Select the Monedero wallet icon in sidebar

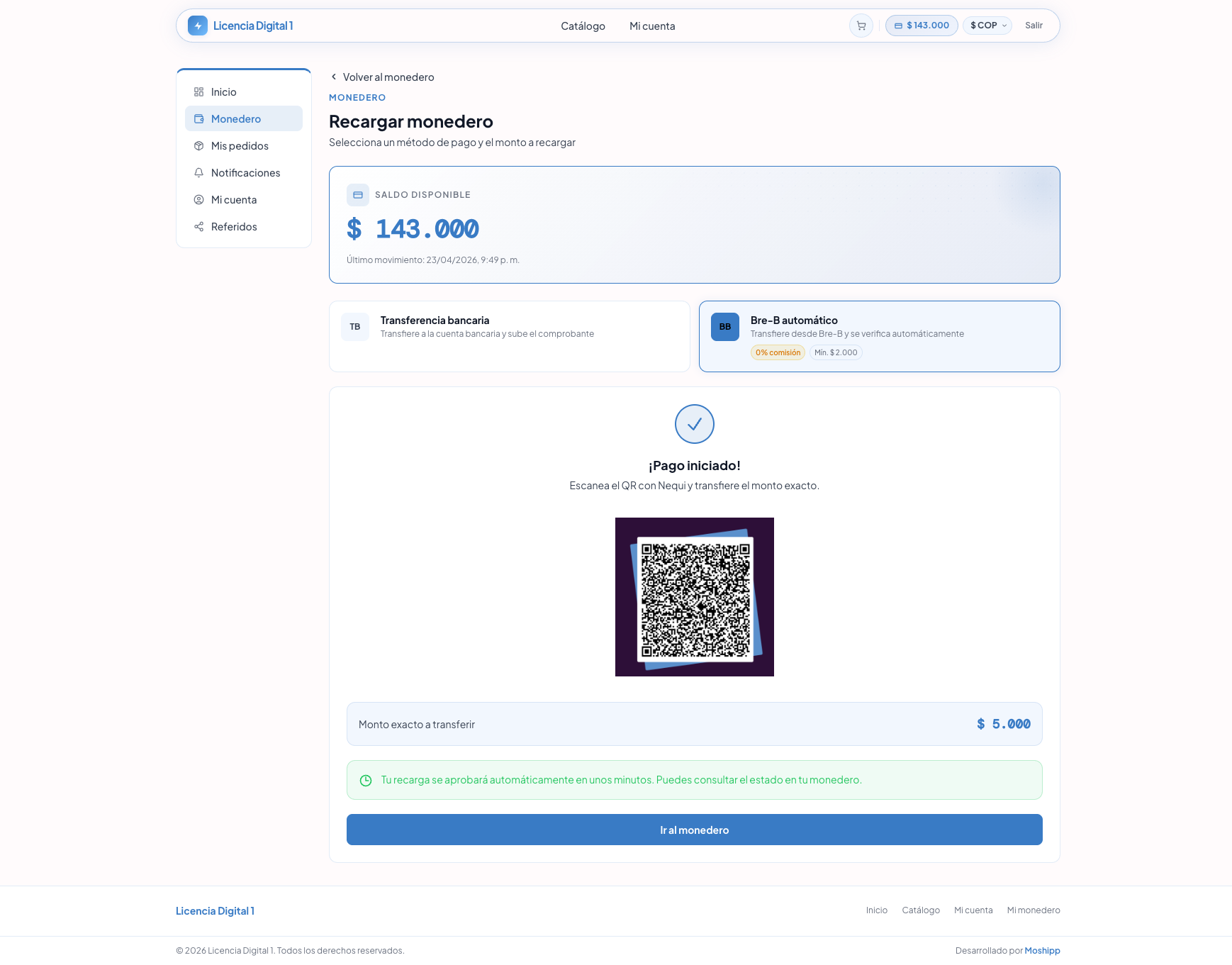[199, 118]
